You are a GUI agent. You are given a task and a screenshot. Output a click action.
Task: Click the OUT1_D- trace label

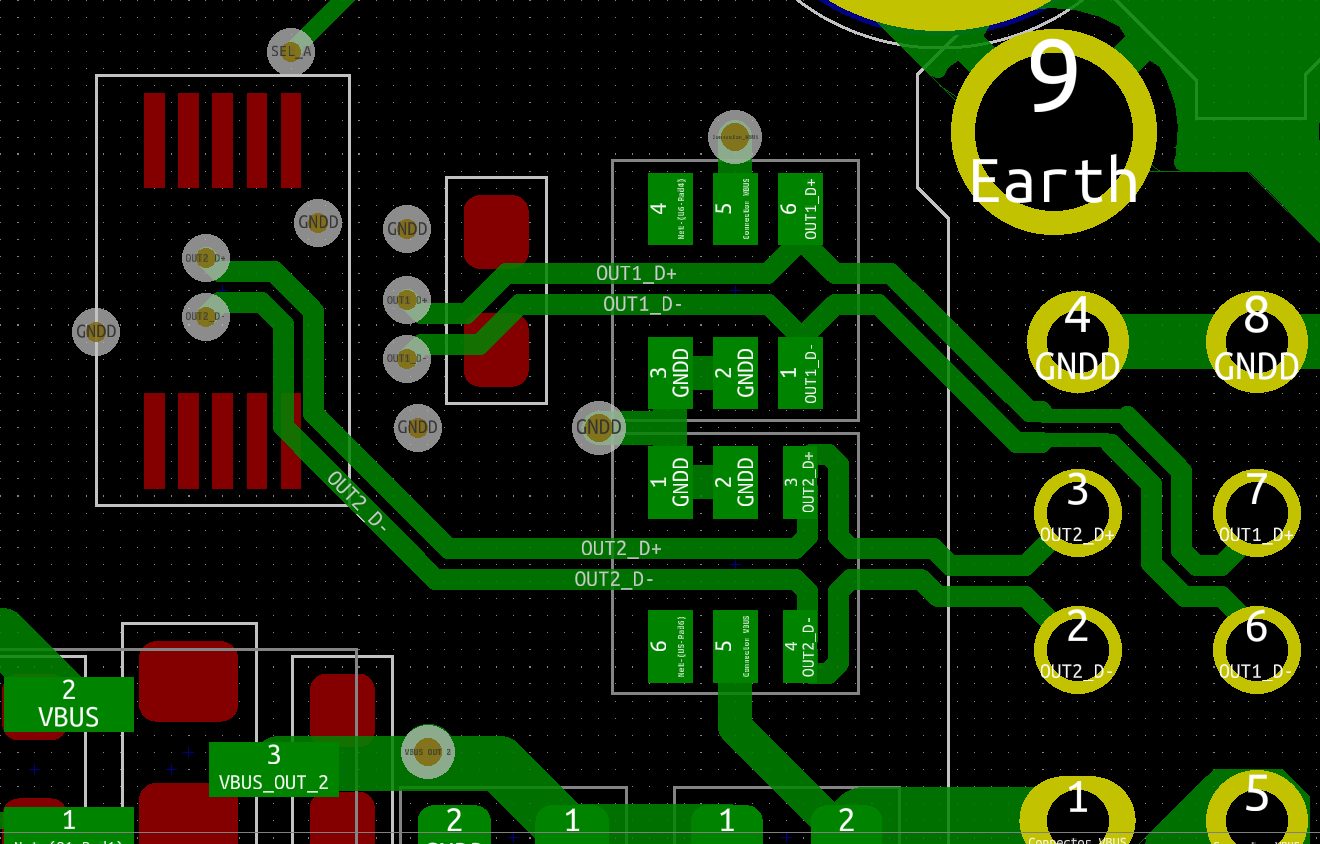[x=643, y=304]
